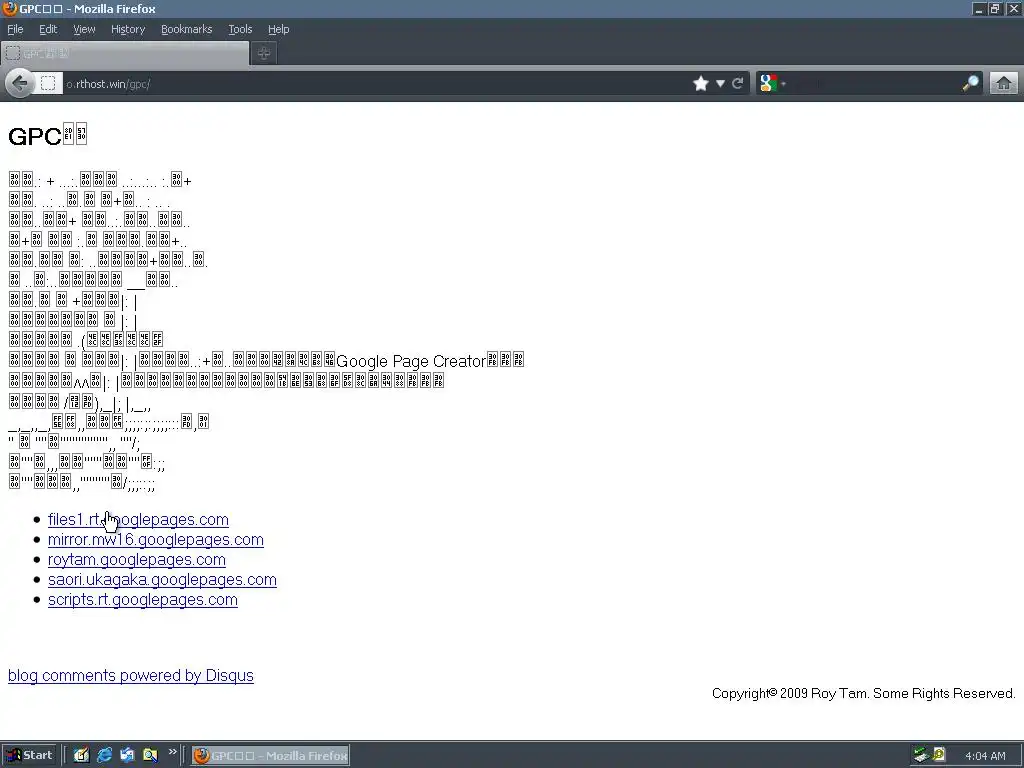Viewport: 1024px width, 768px height.
Task: Open the Bookmarks menu
Action: point(186,29)
